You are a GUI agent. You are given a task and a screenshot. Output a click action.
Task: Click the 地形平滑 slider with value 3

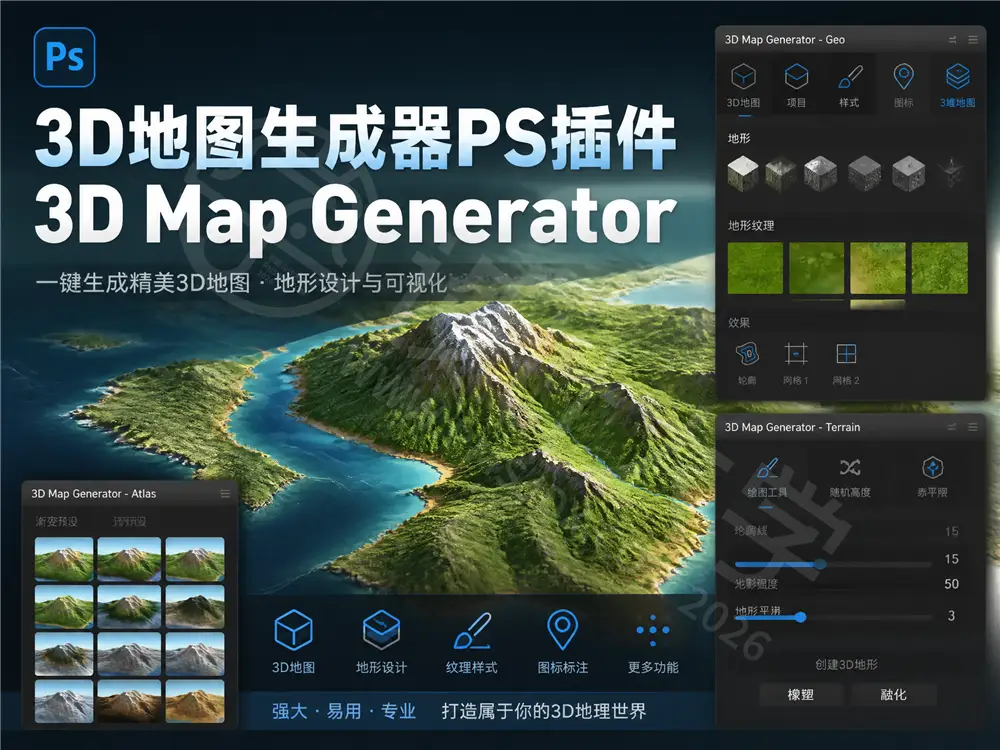[x=833, y=617]
